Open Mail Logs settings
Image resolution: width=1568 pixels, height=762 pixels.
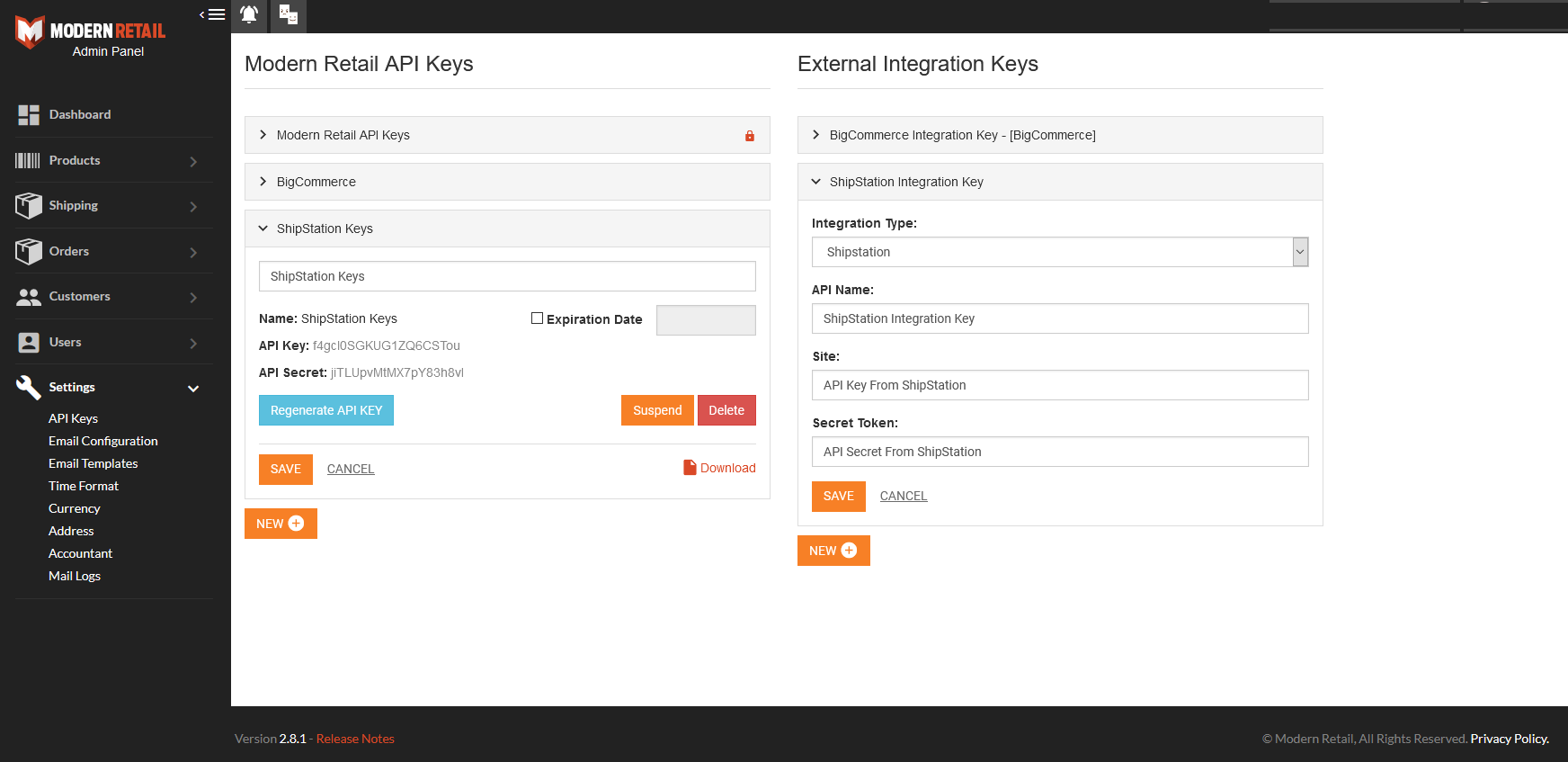click(x=75, y=576)
